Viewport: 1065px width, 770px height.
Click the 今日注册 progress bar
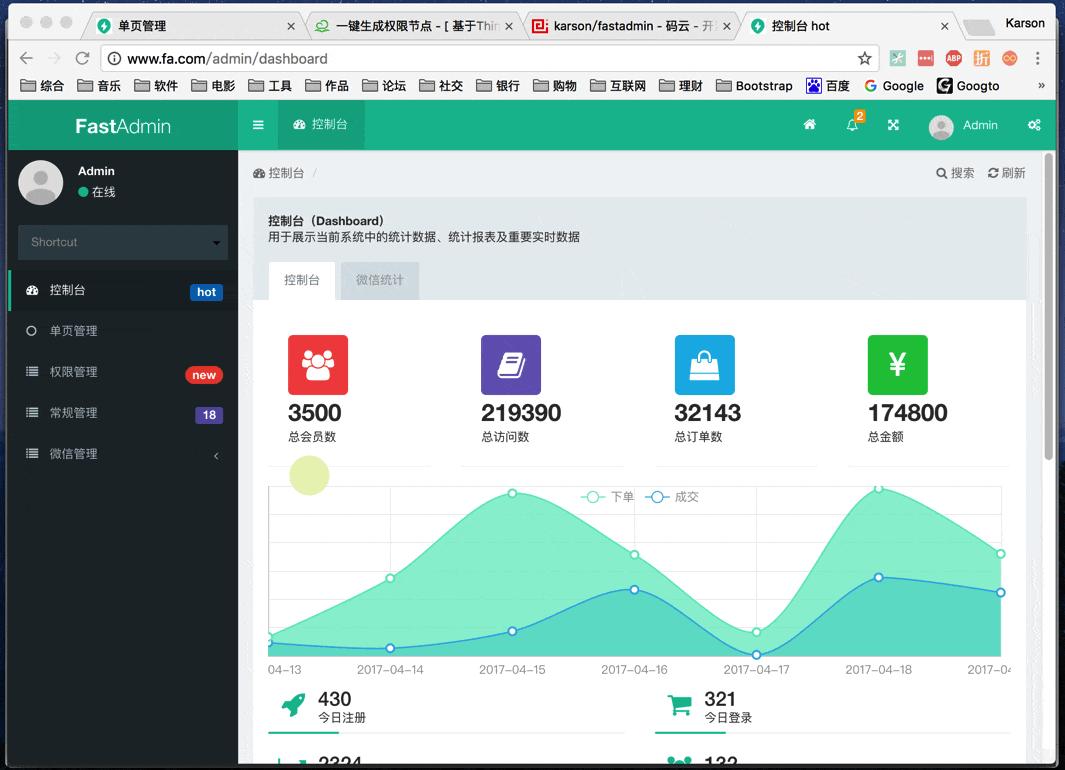pos(446,733)
